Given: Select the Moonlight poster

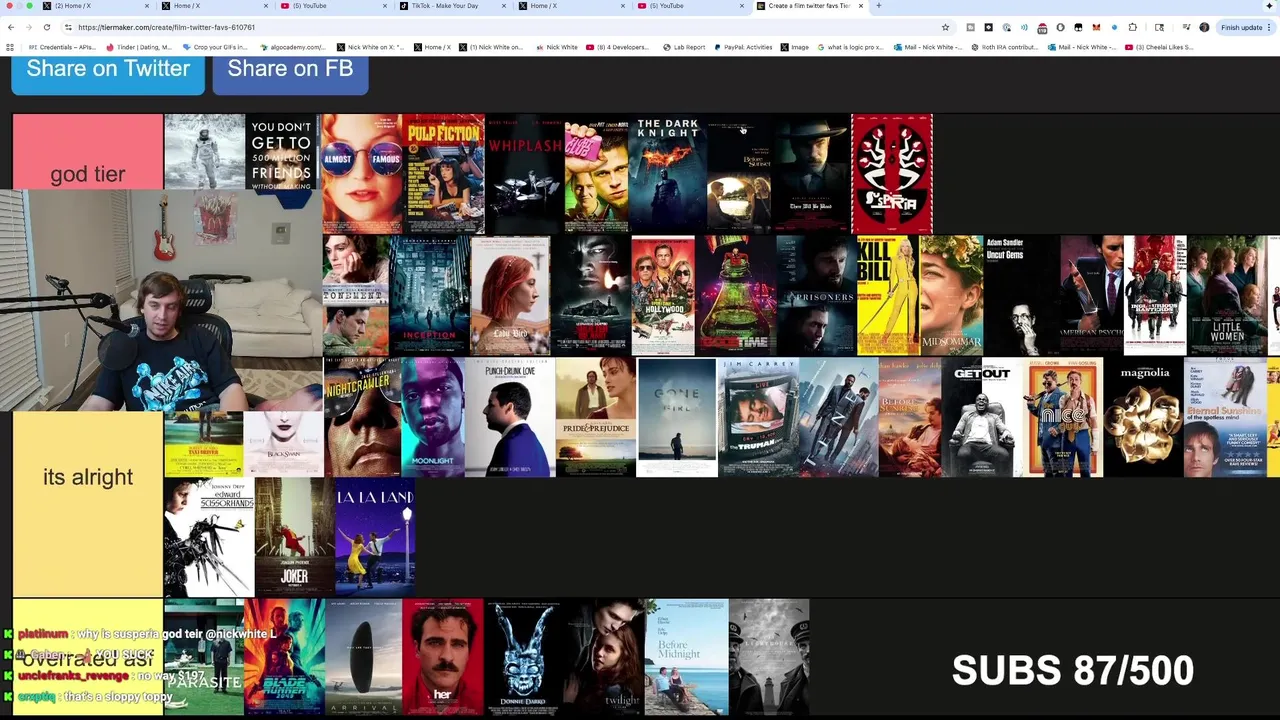Looking at the screenshot, I should tap(433, 417).
